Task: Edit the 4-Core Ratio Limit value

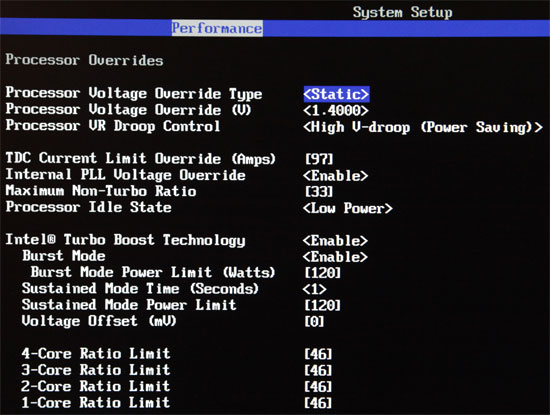Action: tap(318, 354)
